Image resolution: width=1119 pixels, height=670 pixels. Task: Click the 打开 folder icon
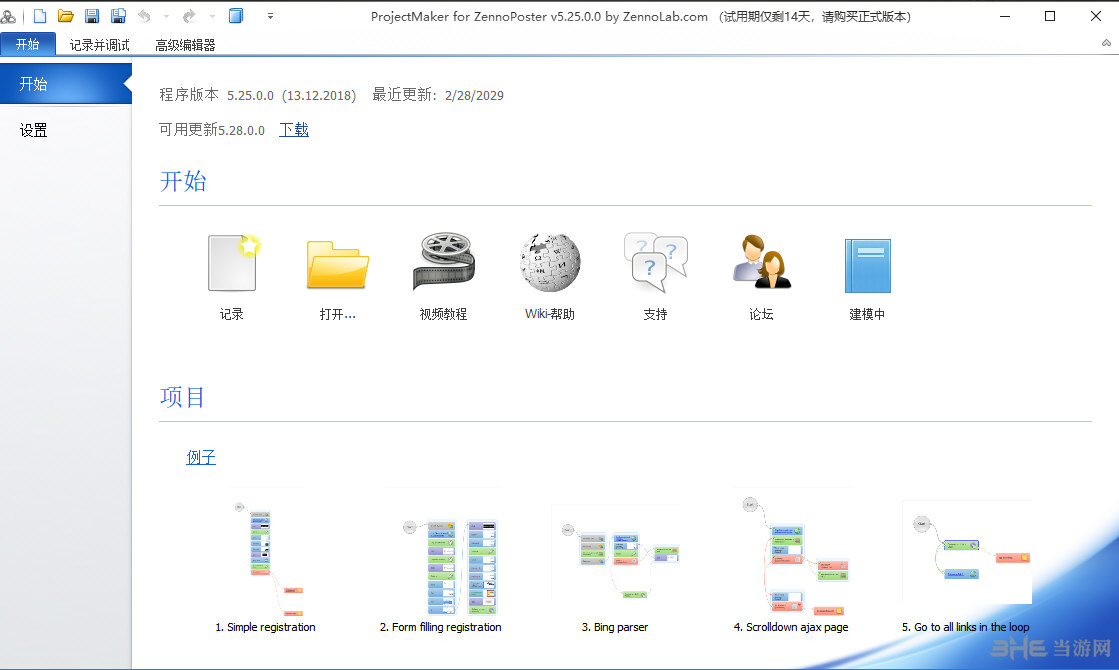(x=338, y=264)
